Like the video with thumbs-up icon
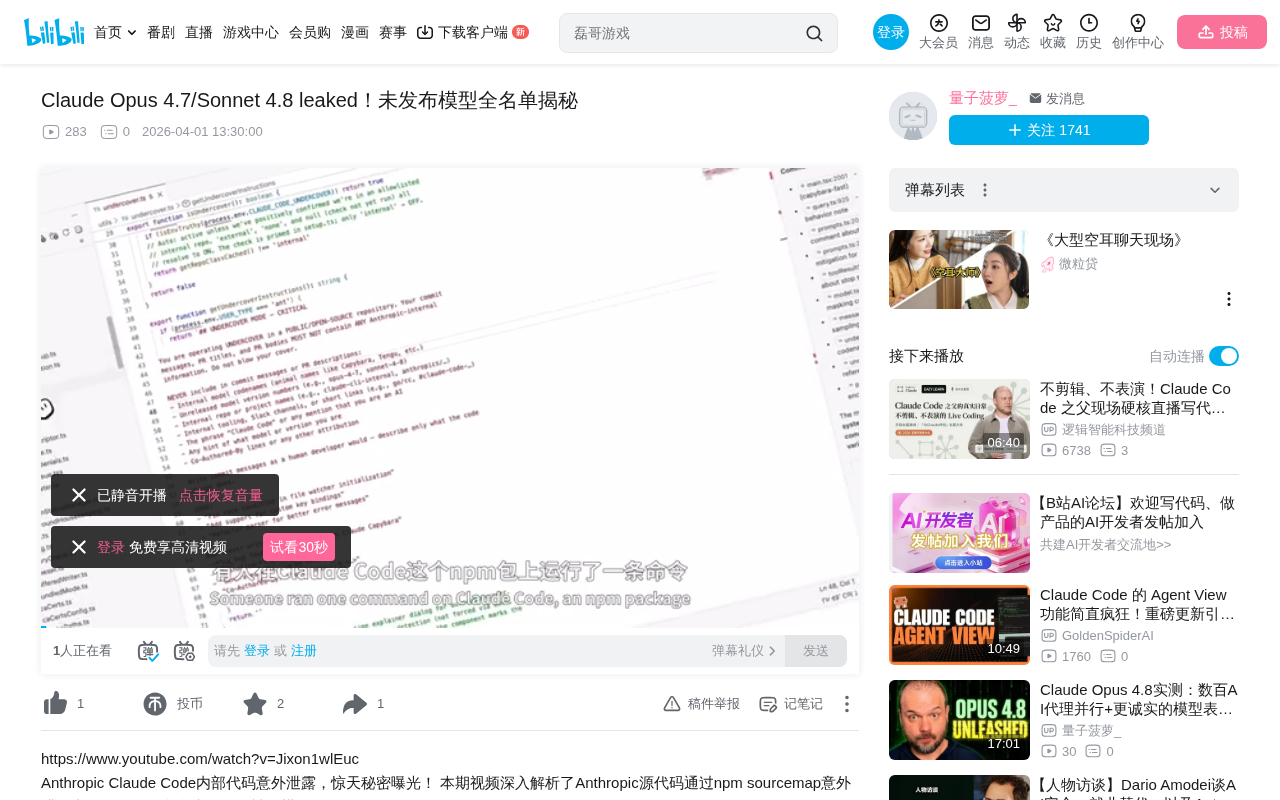This screenshot has height=800, width=1280. pos(56,704)
